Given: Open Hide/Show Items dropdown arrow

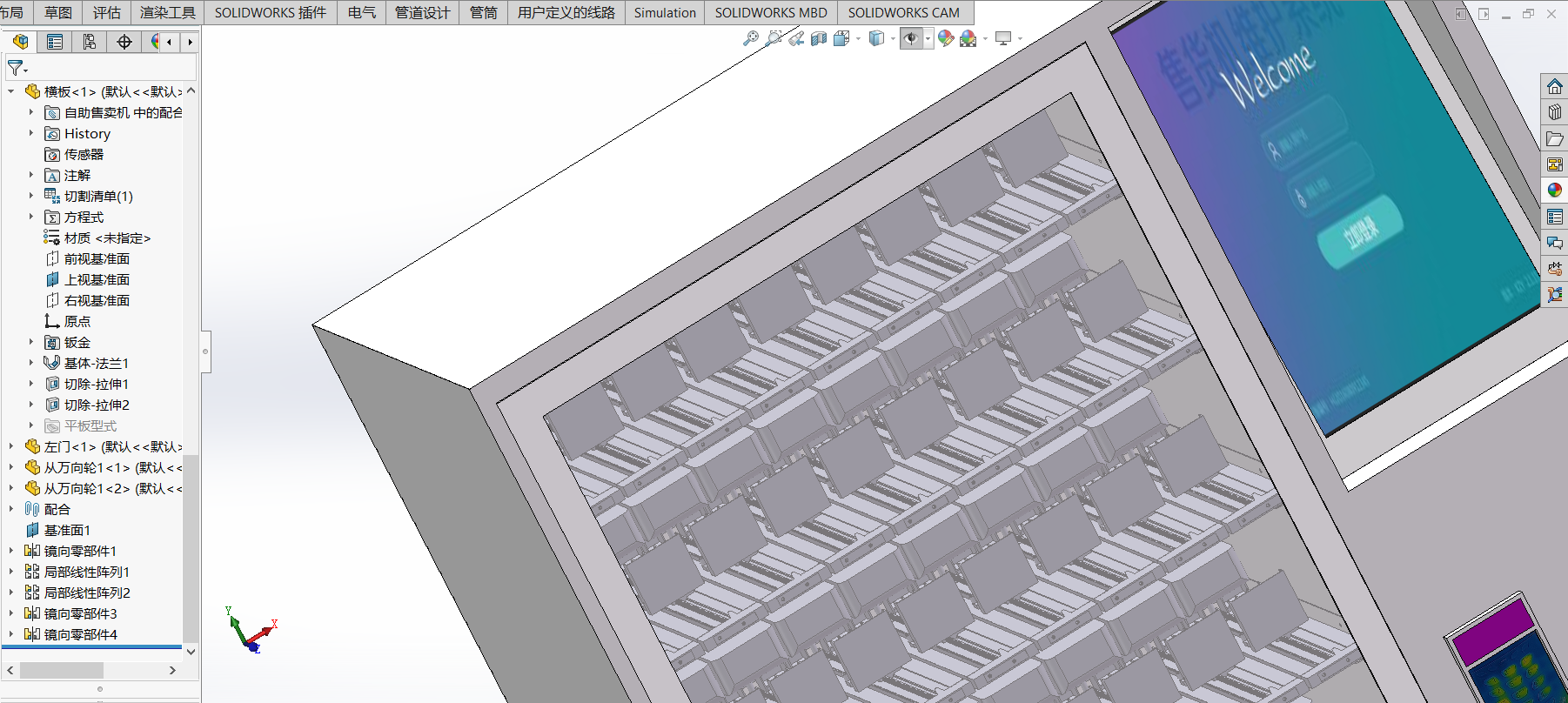Looking at the screenshot, I should 928,38.
